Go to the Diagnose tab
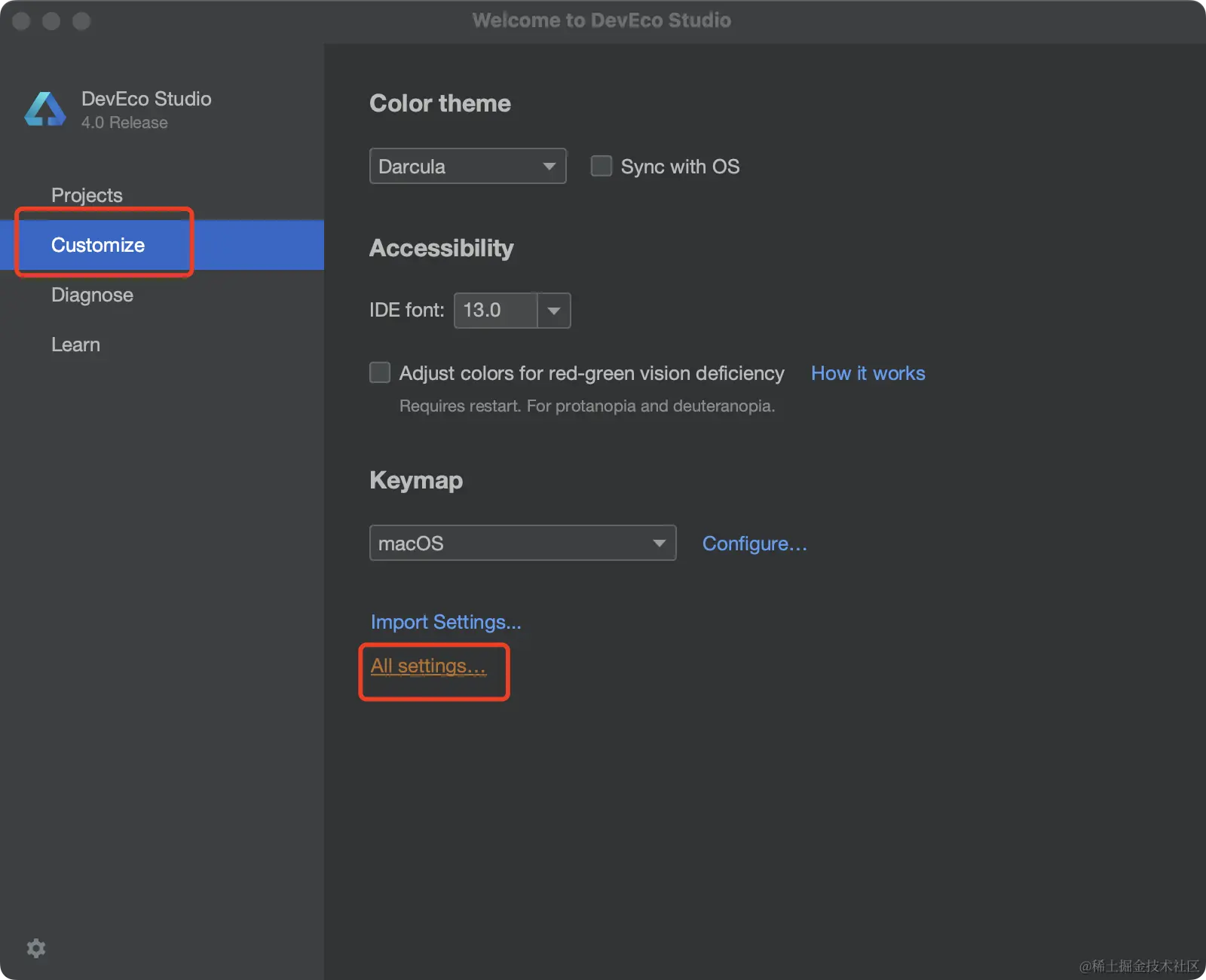Screen dimensions: 1206x980 [92, 295]
